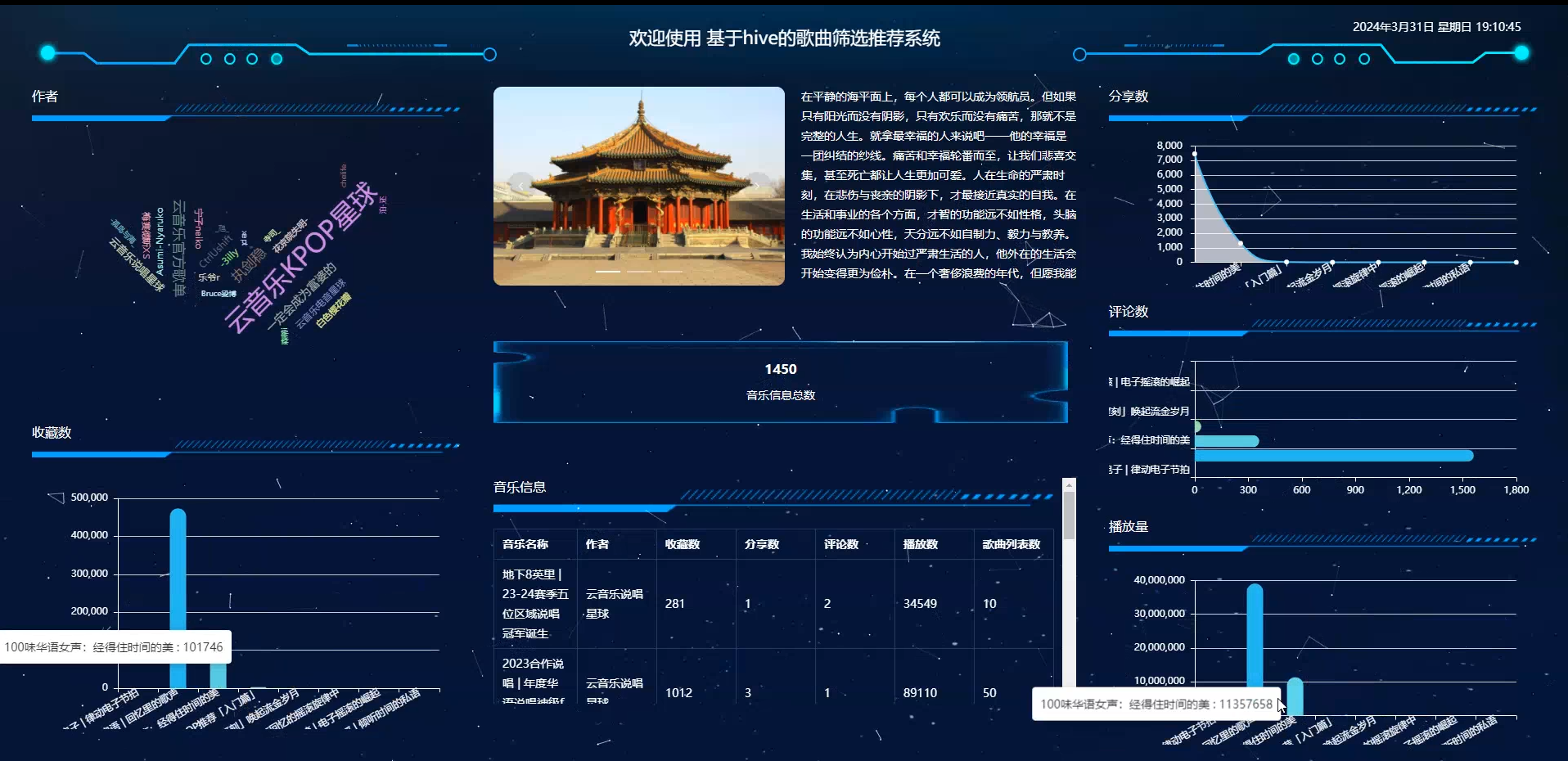Show the next carousel image
1568x761 pixels.
coord(758,187)
